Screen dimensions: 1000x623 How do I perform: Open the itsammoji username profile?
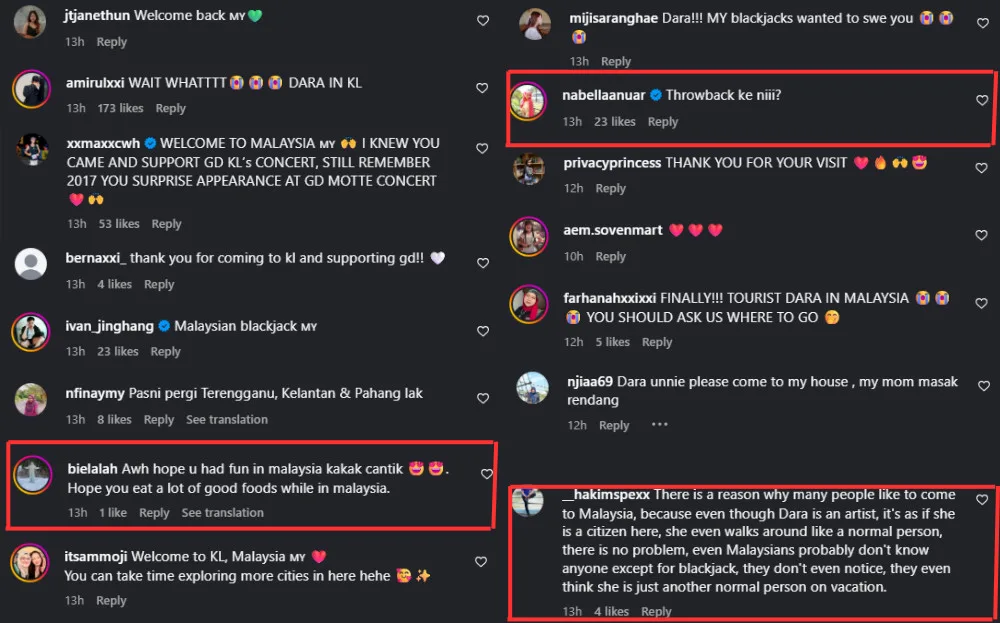[96, 557]
